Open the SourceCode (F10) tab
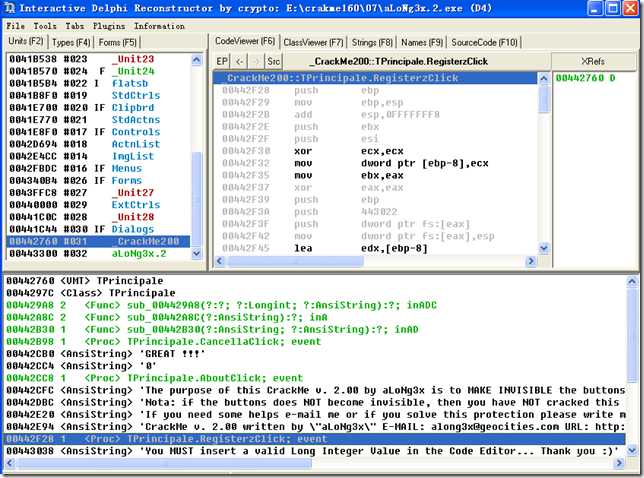This screenshot has height=478, width=644. [484, 42]
